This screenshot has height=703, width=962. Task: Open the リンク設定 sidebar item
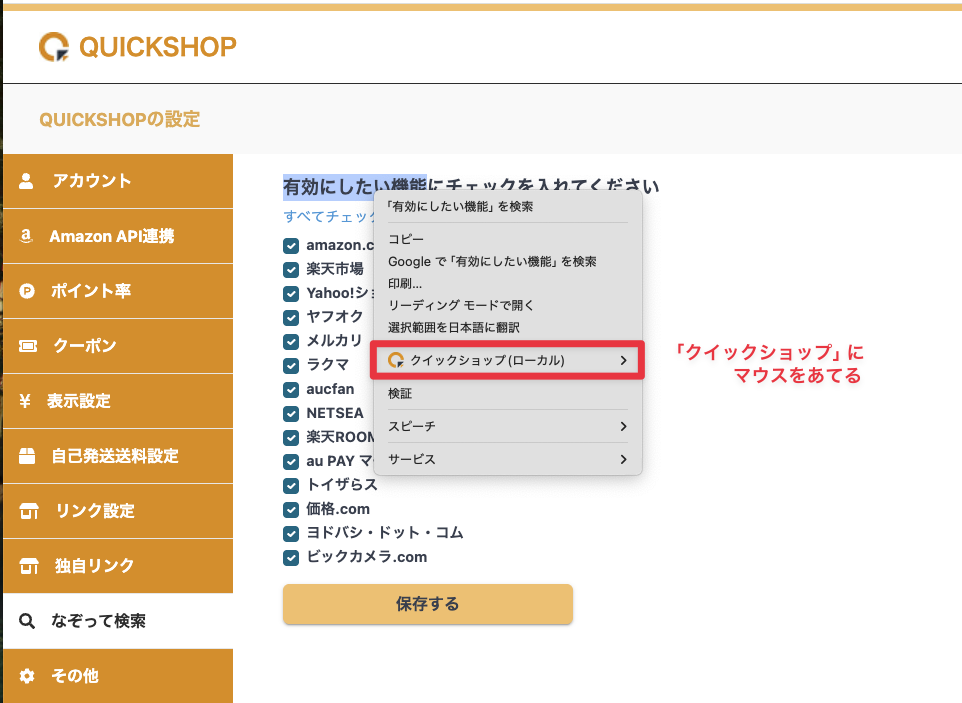[95, 511]
